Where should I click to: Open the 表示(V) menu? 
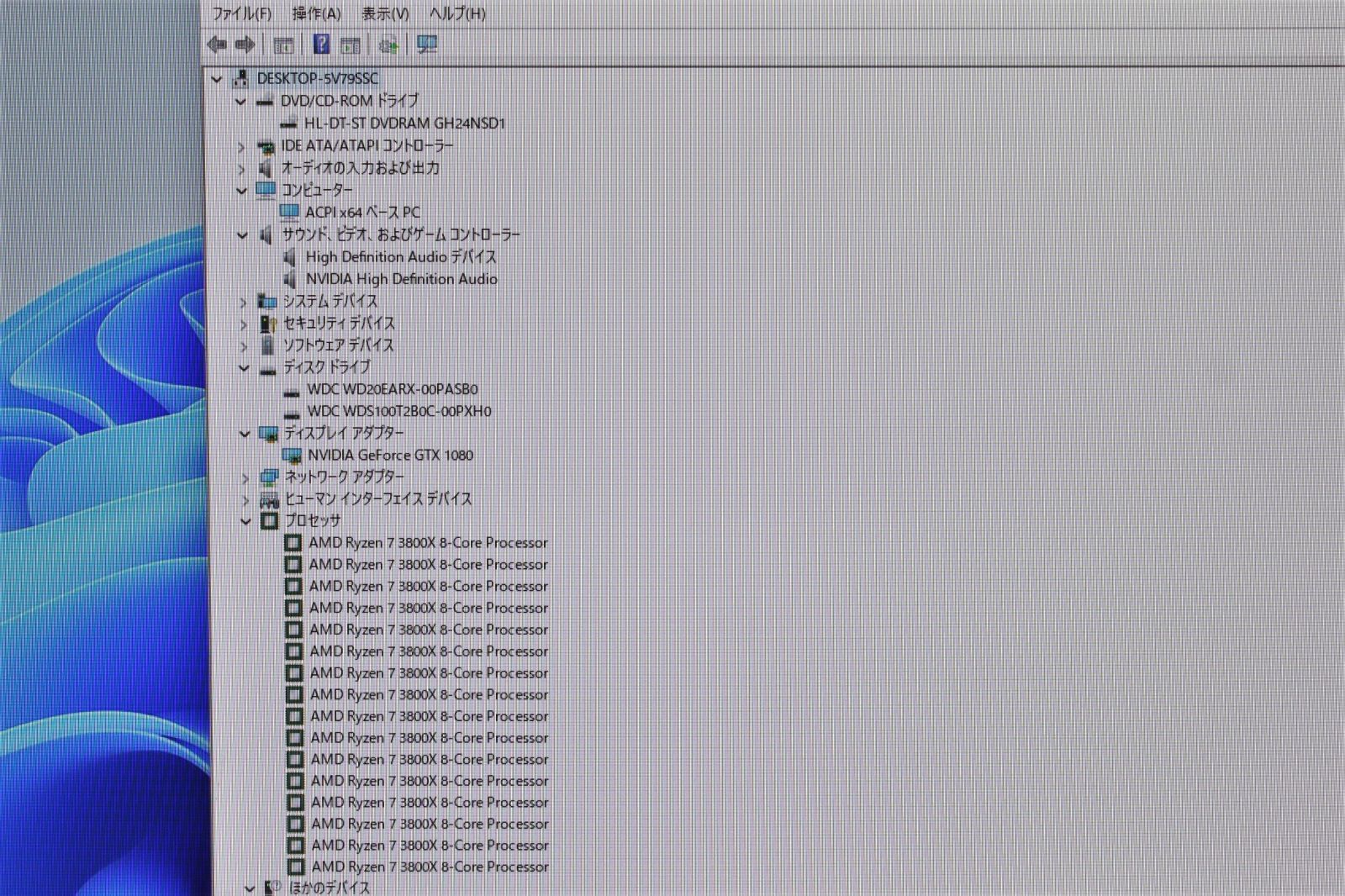pyautogui.click(x=385, y=13)
